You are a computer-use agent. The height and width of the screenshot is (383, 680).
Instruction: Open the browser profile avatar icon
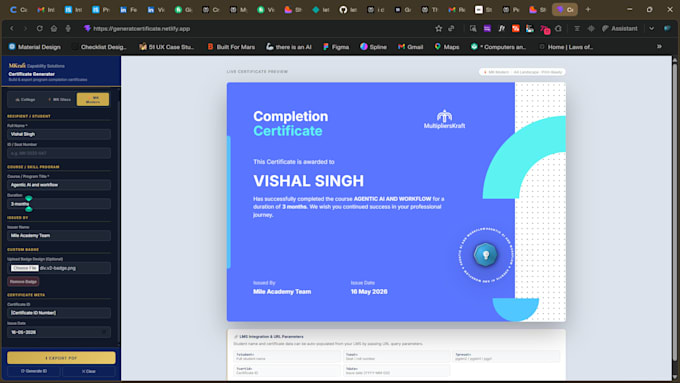click(667, 29)
